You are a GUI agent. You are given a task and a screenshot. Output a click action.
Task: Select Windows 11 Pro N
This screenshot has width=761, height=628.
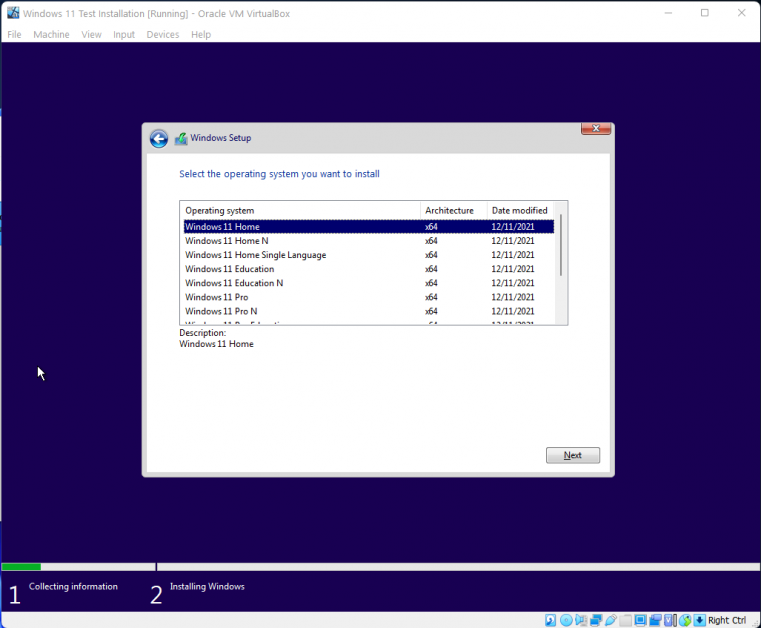(369, 311)
